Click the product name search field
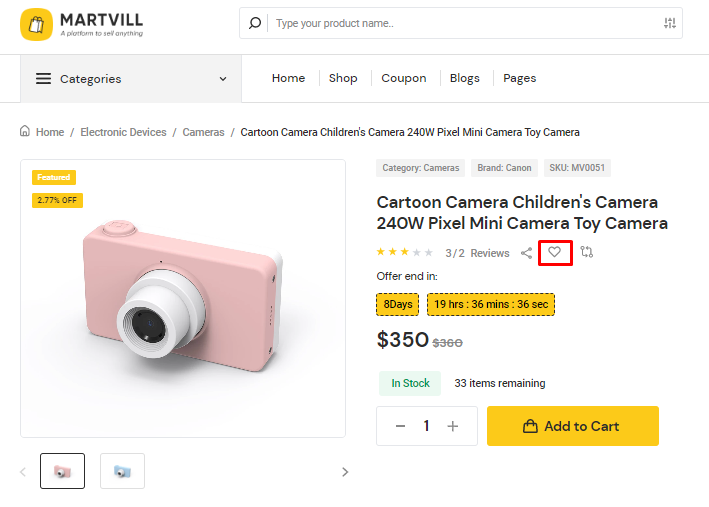 tap(460, 23)
